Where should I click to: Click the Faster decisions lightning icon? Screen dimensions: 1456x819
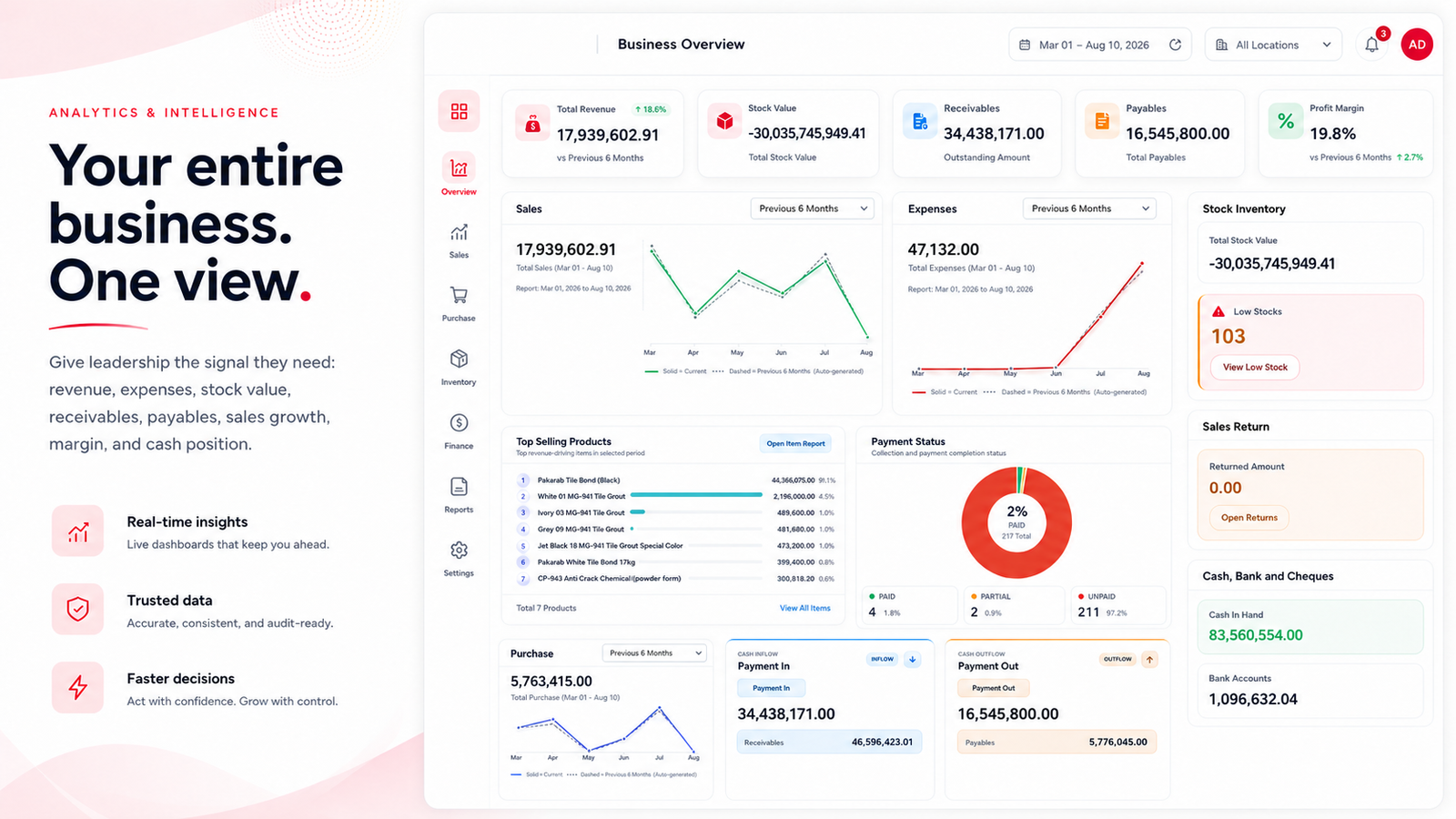point(78,687)
